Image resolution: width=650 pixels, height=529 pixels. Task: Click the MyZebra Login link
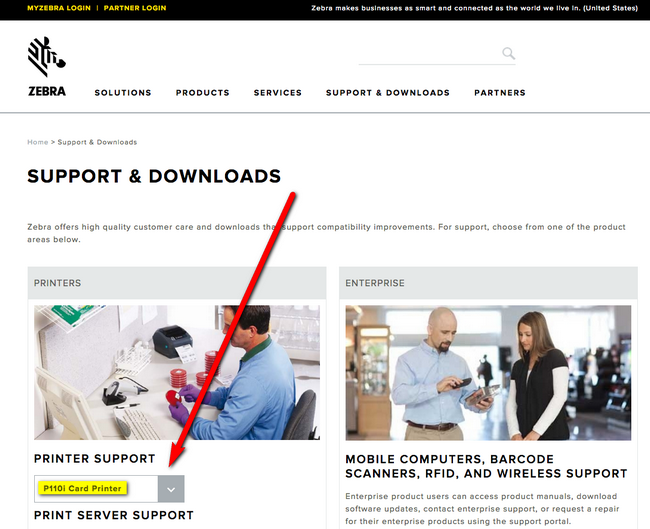tap(59, 8)
